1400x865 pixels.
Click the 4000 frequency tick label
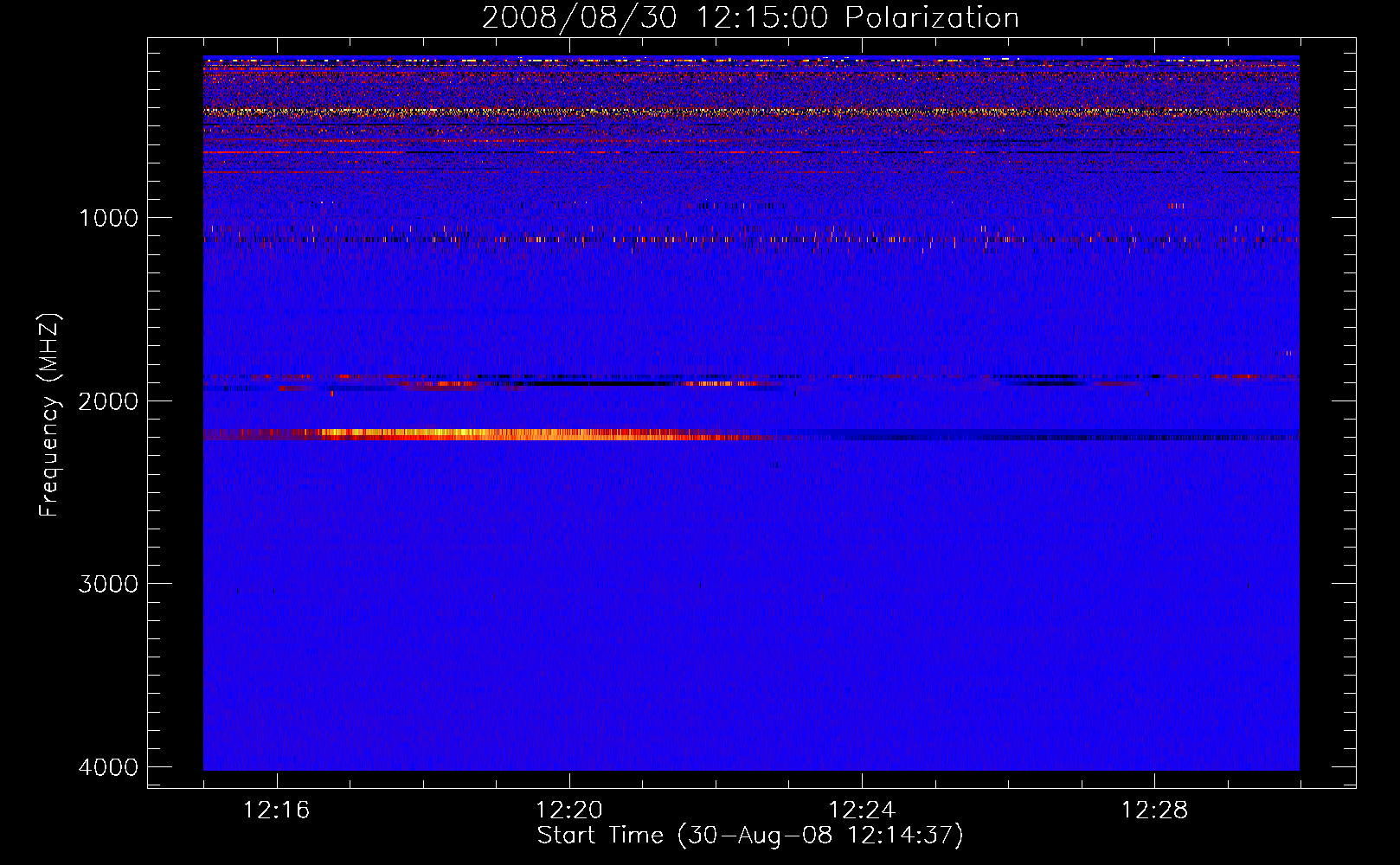pos(108,767)
